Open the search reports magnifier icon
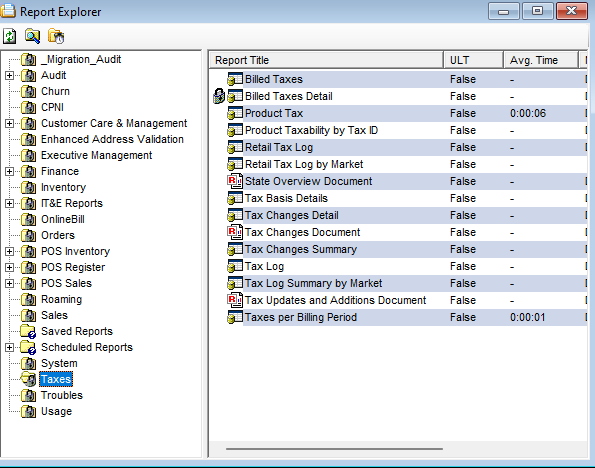 (x=33, y=36)
